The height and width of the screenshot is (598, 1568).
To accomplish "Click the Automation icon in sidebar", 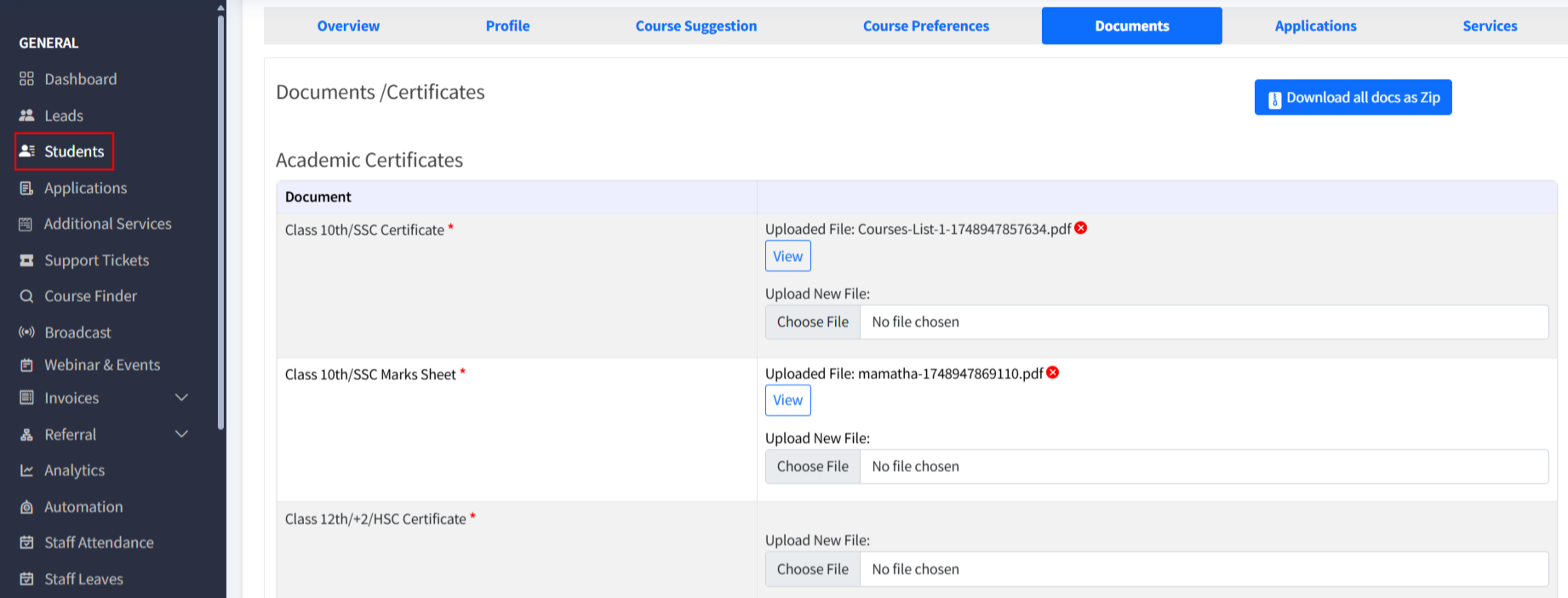I will coord(26,507).
